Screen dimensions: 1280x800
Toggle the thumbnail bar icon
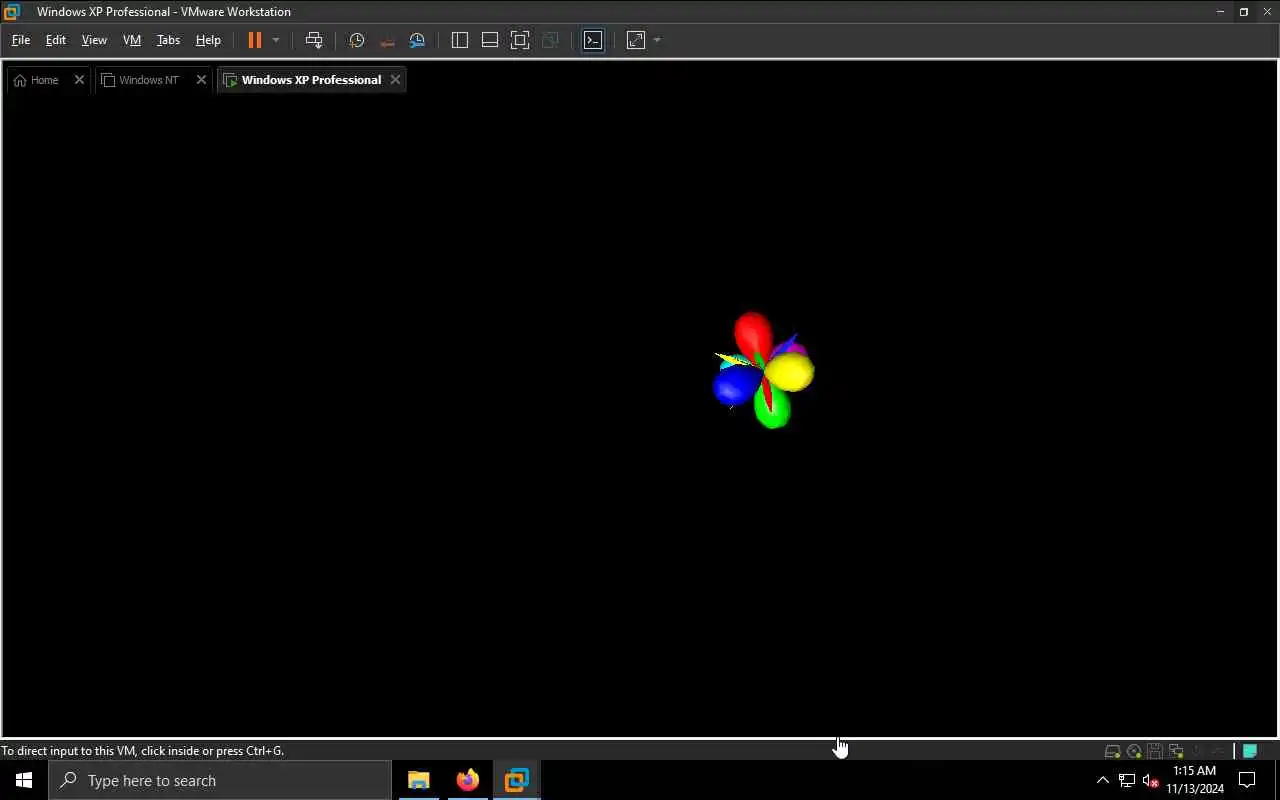[x=490, y=40]
